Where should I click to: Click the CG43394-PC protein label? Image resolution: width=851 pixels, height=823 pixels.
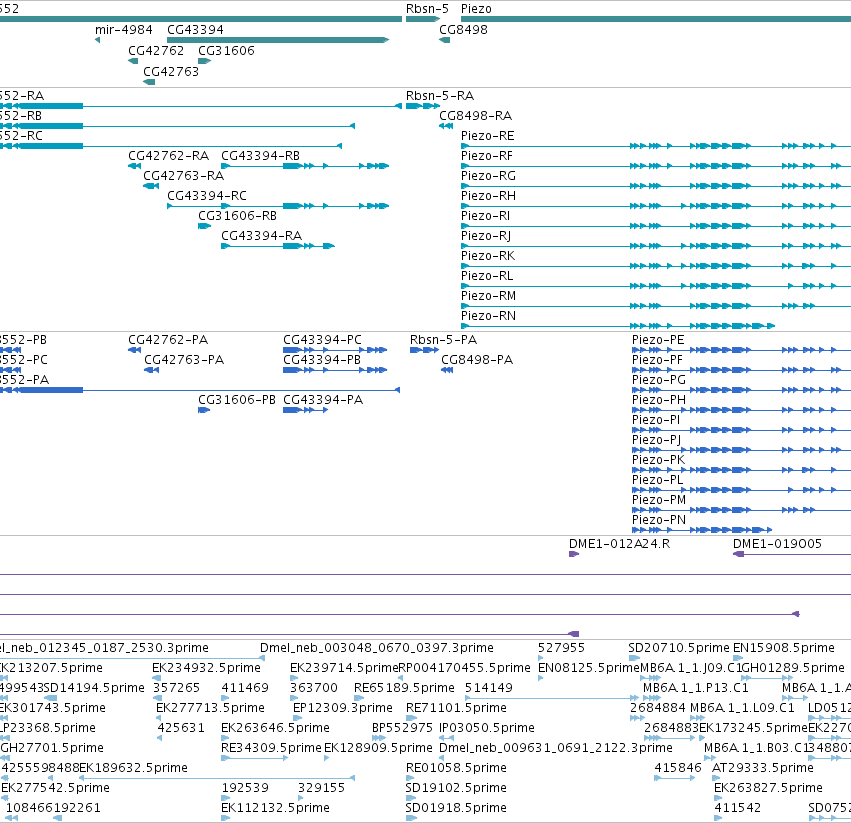point(322,340)
